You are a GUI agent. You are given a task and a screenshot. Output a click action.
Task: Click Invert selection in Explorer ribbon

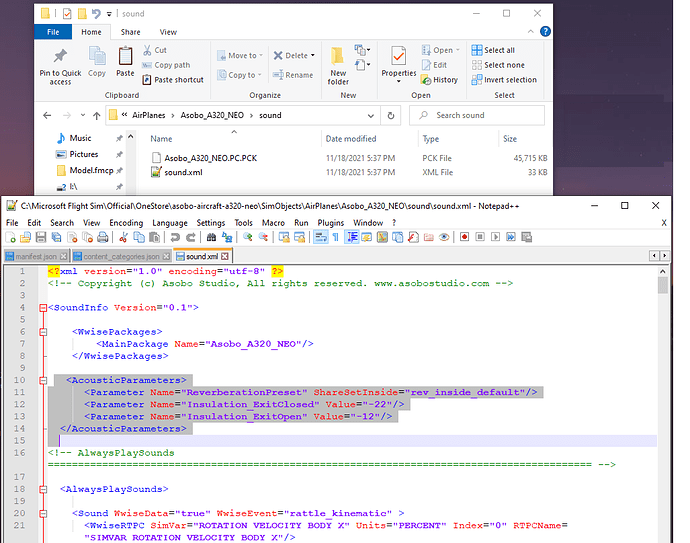504,80
